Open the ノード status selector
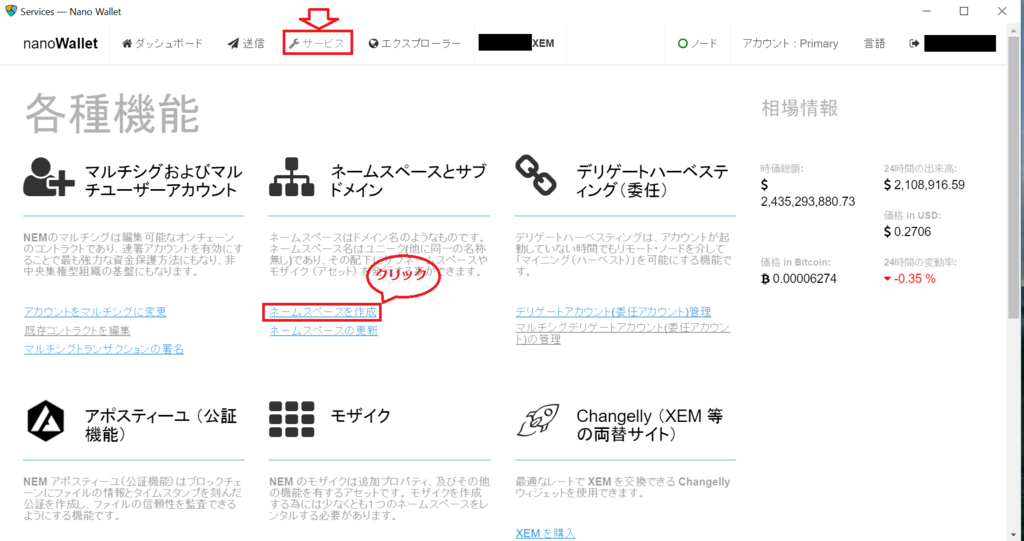The width and height of the screenshot is (1024, 541). [x=697, y=44]
